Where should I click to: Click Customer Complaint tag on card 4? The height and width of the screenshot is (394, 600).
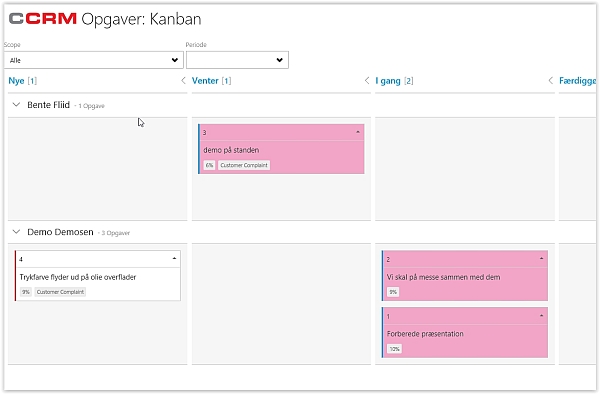point(60,292)
